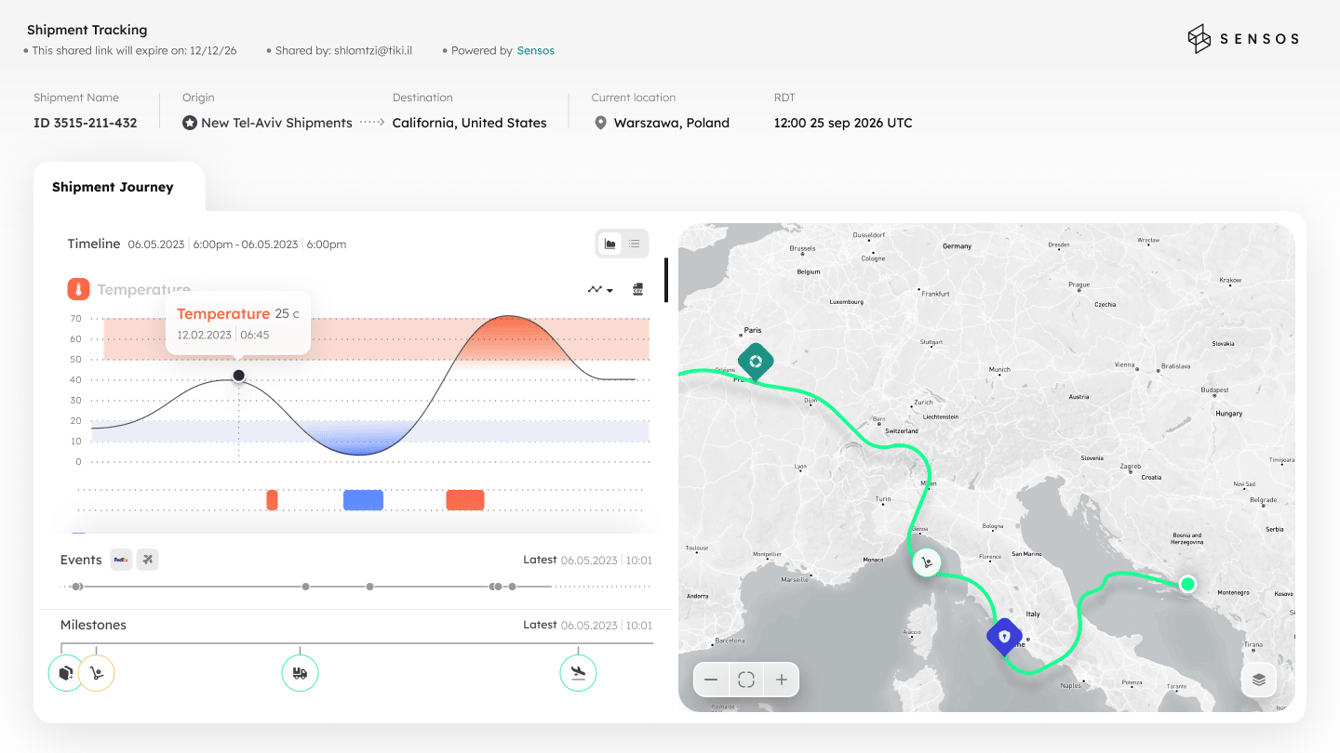The width and height of the screenshot is (1340, 753).
Task: Click the Timeline date range text
Action: 237,245
